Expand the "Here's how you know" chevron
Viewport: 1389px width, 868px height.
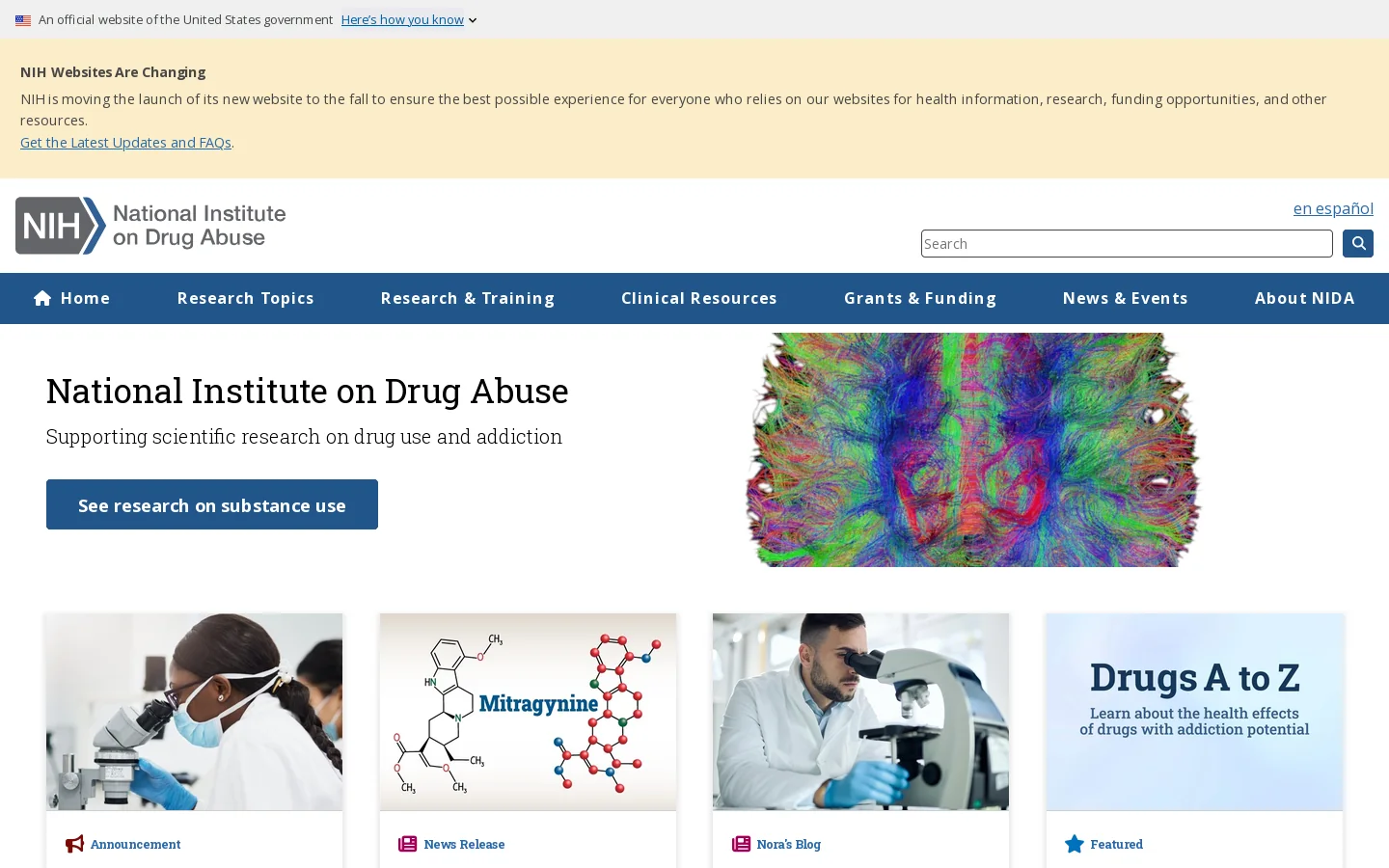(x=473, y=20)
